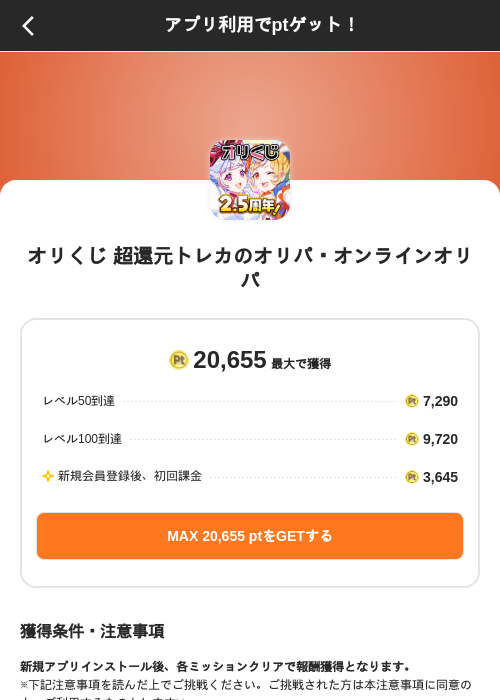Select the レベル50到達 mission row
The width and height of the screenshot is (500, 700).
click(250, 401)
